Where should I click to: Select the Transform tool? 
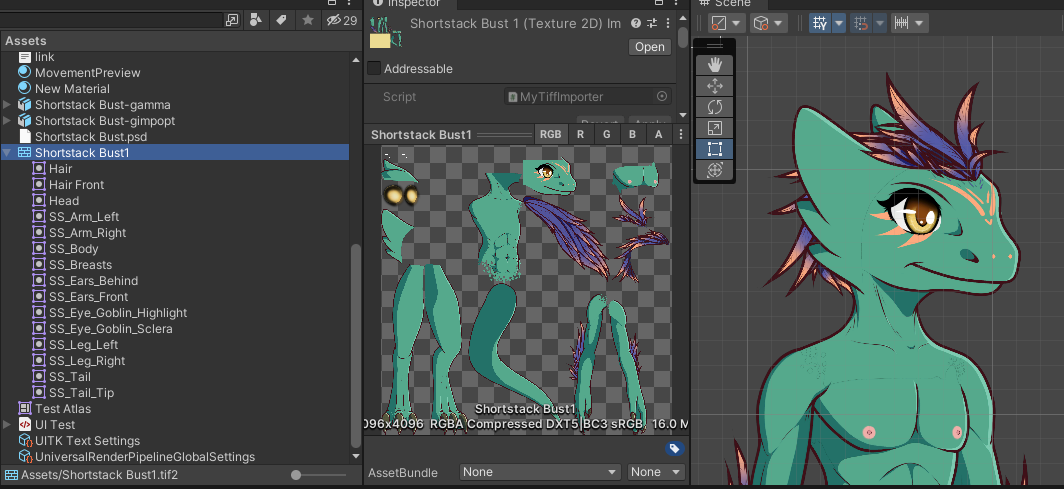(714, 170)
